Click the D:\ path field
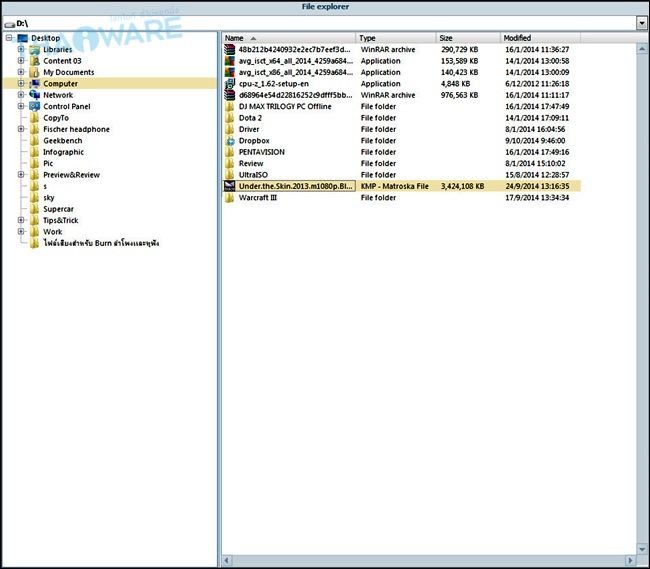Viewport: 650px width, 569px height. pyautogui.click(x=319, y=23)
